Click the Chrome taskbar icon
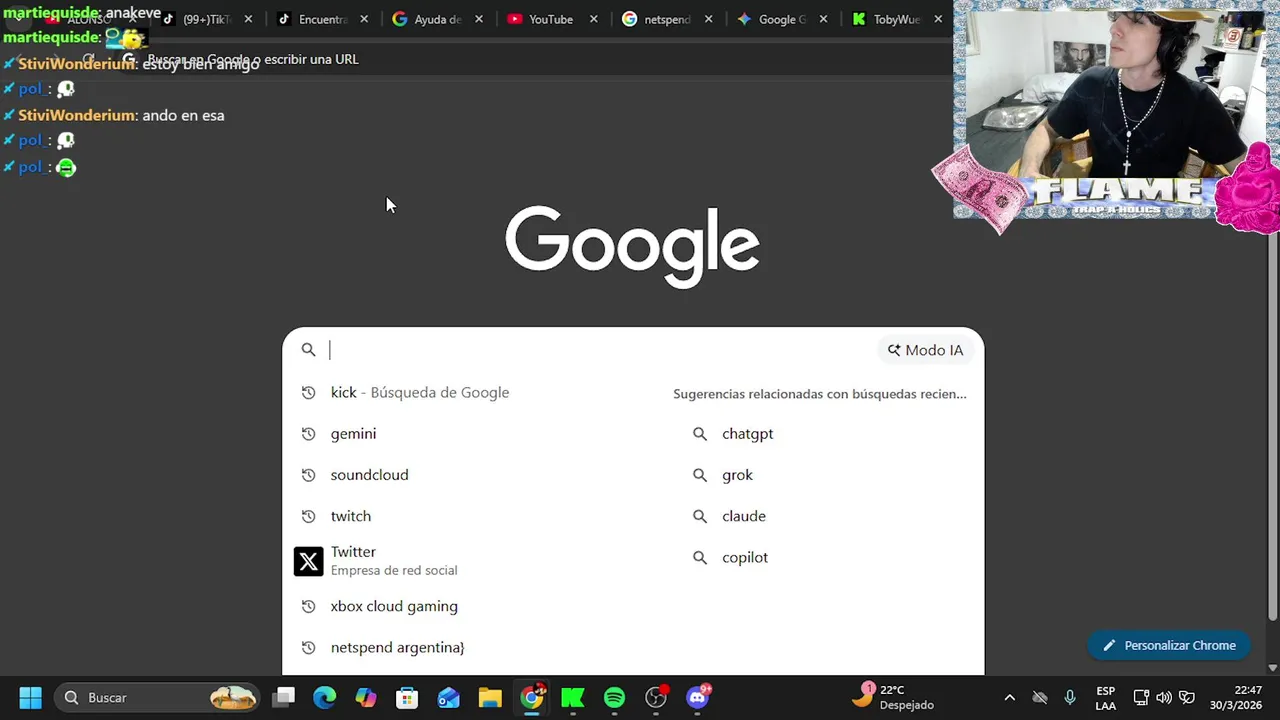The width and height of the screenshot is (1280, 720). click(532, 697)
